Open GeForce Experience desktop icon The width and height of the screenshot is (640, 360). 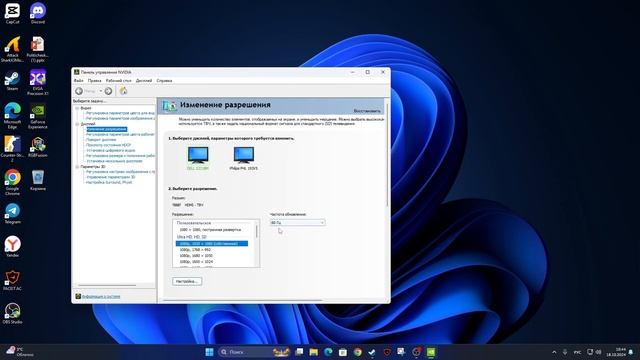pos(38,116)
